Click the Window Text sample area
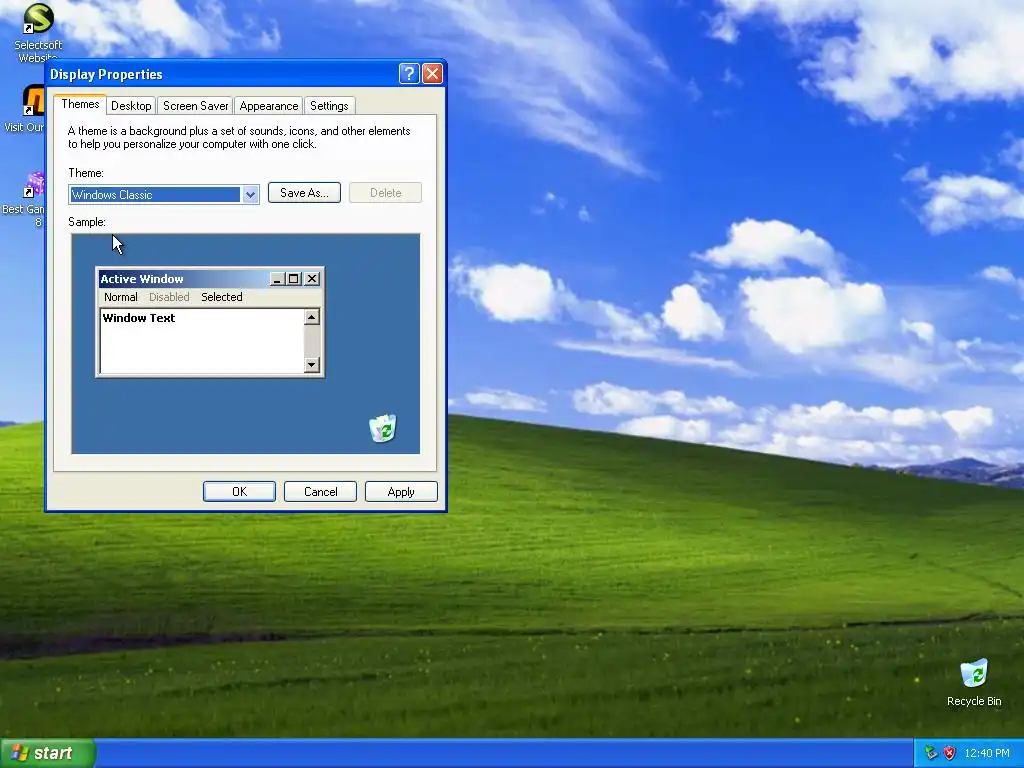The height and width of the screenshot is (768, 1024). [201, 341]
